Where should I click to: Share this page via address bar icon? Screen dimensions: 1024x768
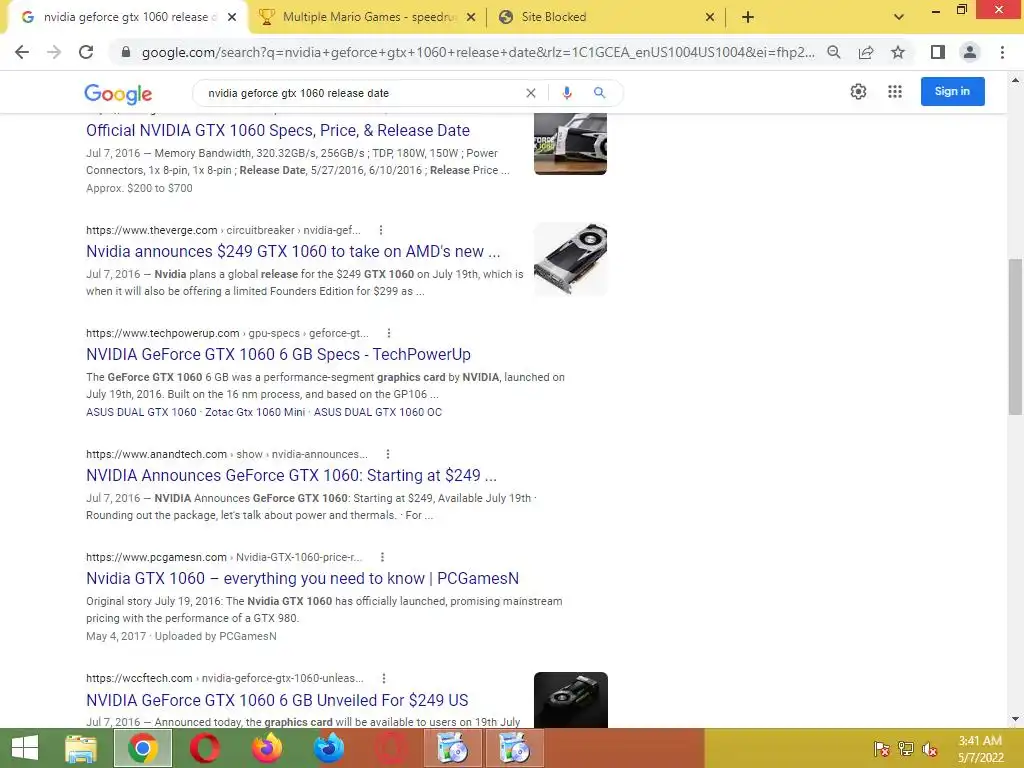(x=866, y=52)
